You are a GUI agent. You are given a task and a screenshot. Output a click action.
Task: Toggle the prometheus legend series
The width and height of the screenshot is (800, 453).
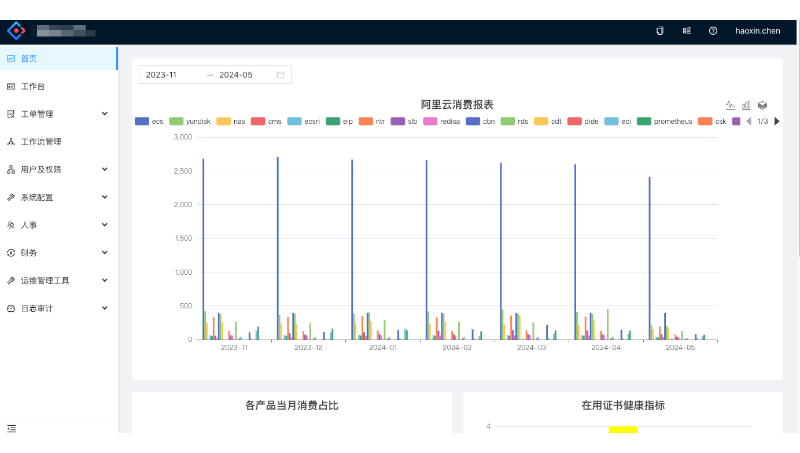(x=665, y=121)
